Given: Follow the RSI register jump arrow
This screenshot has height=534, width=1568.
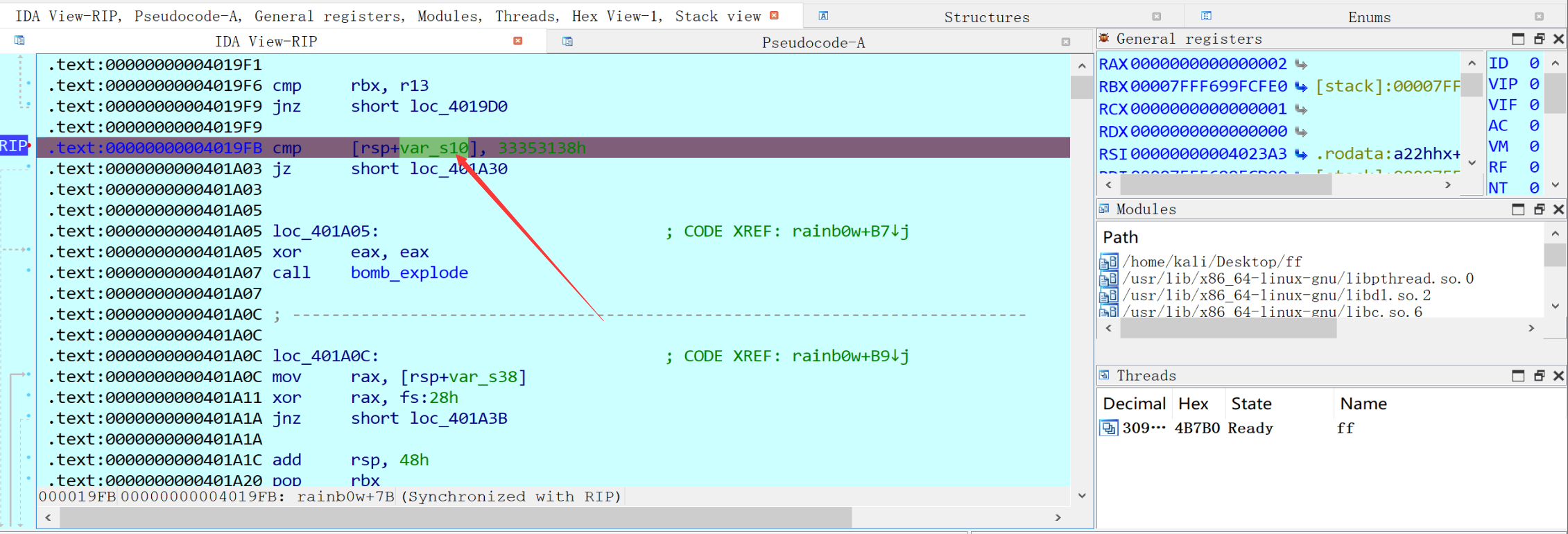Looking at the screenshot, I should pos(1301,154).
